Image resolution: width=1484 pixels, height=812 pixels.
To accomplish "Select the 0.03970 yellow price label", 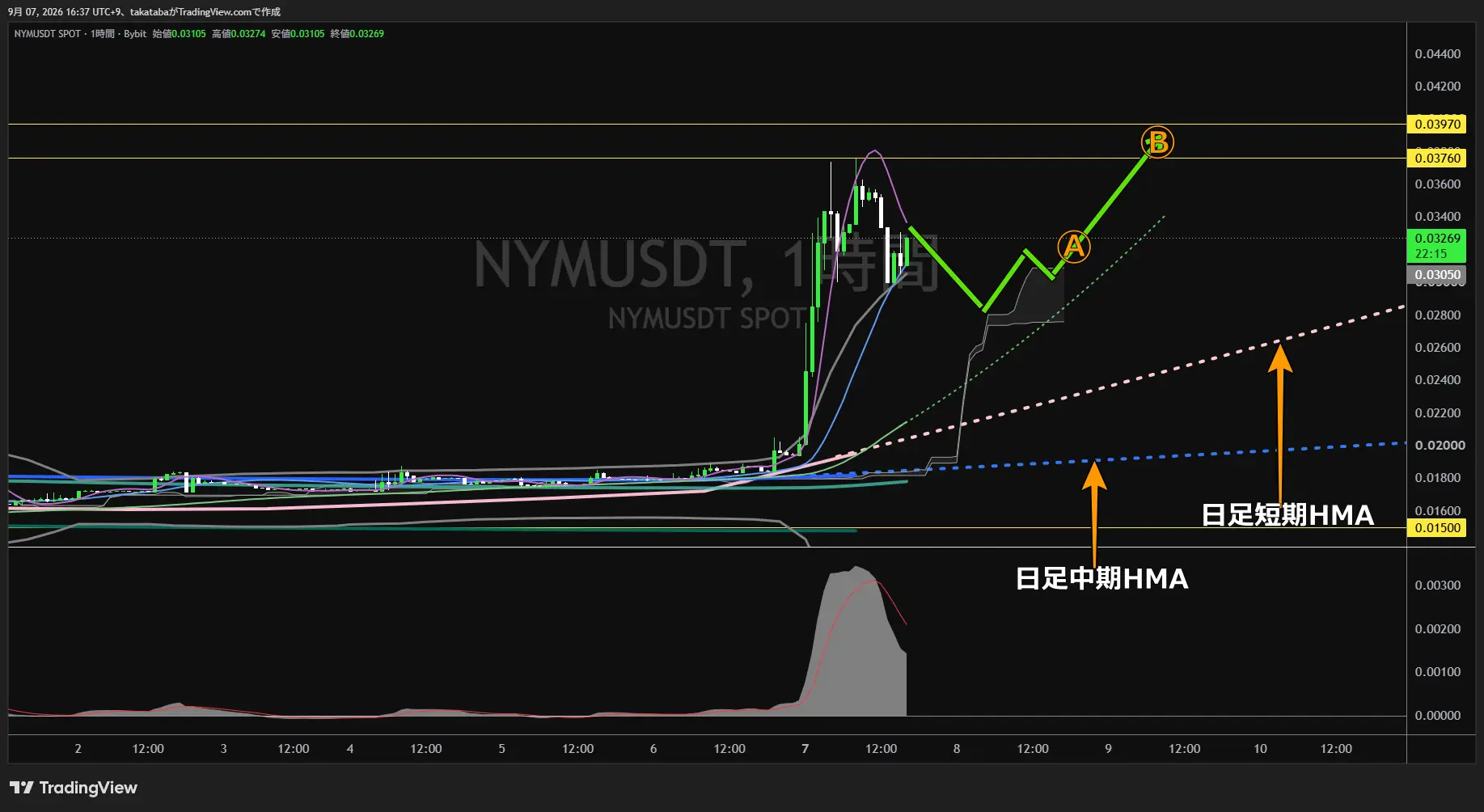I will 1438,124.
